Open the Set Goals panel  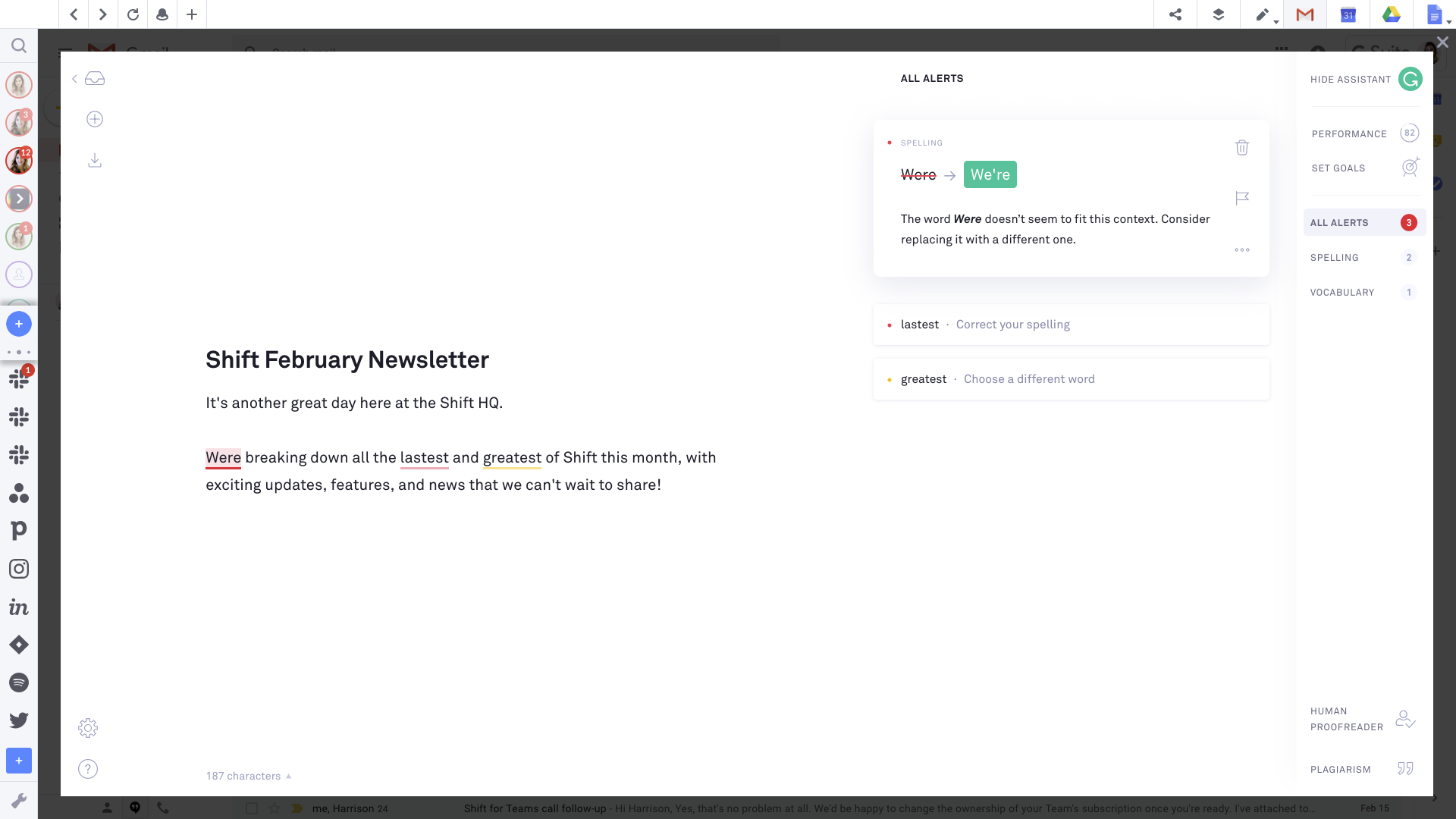[1362, 168]
